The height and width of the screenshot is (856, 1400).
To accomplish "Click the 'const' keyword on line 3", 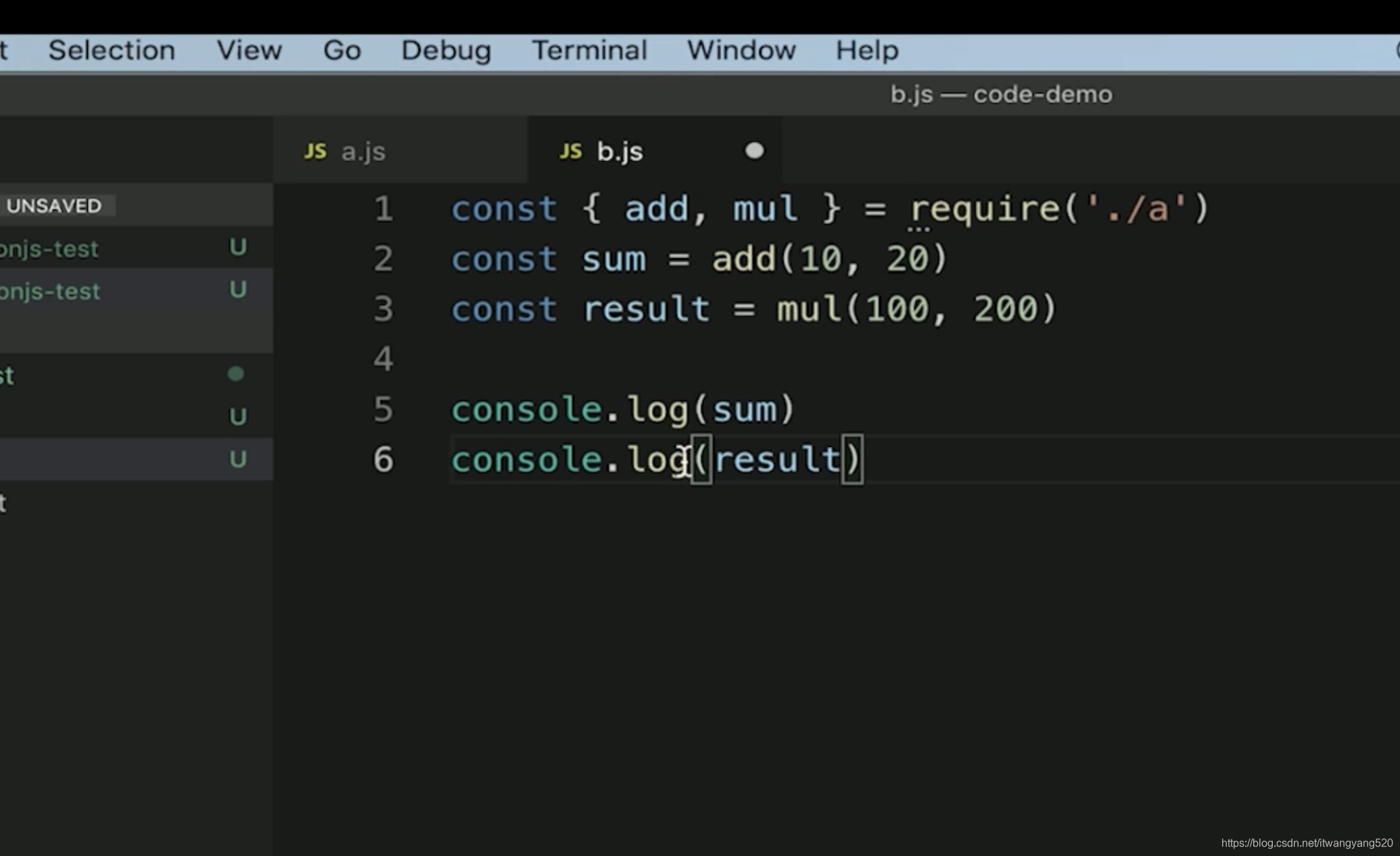I will tap(504, 308).
